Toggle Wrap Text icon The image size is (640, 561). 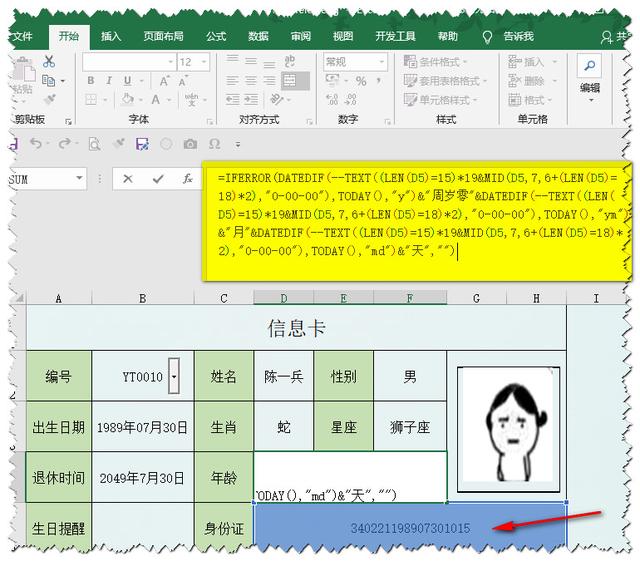290,62
